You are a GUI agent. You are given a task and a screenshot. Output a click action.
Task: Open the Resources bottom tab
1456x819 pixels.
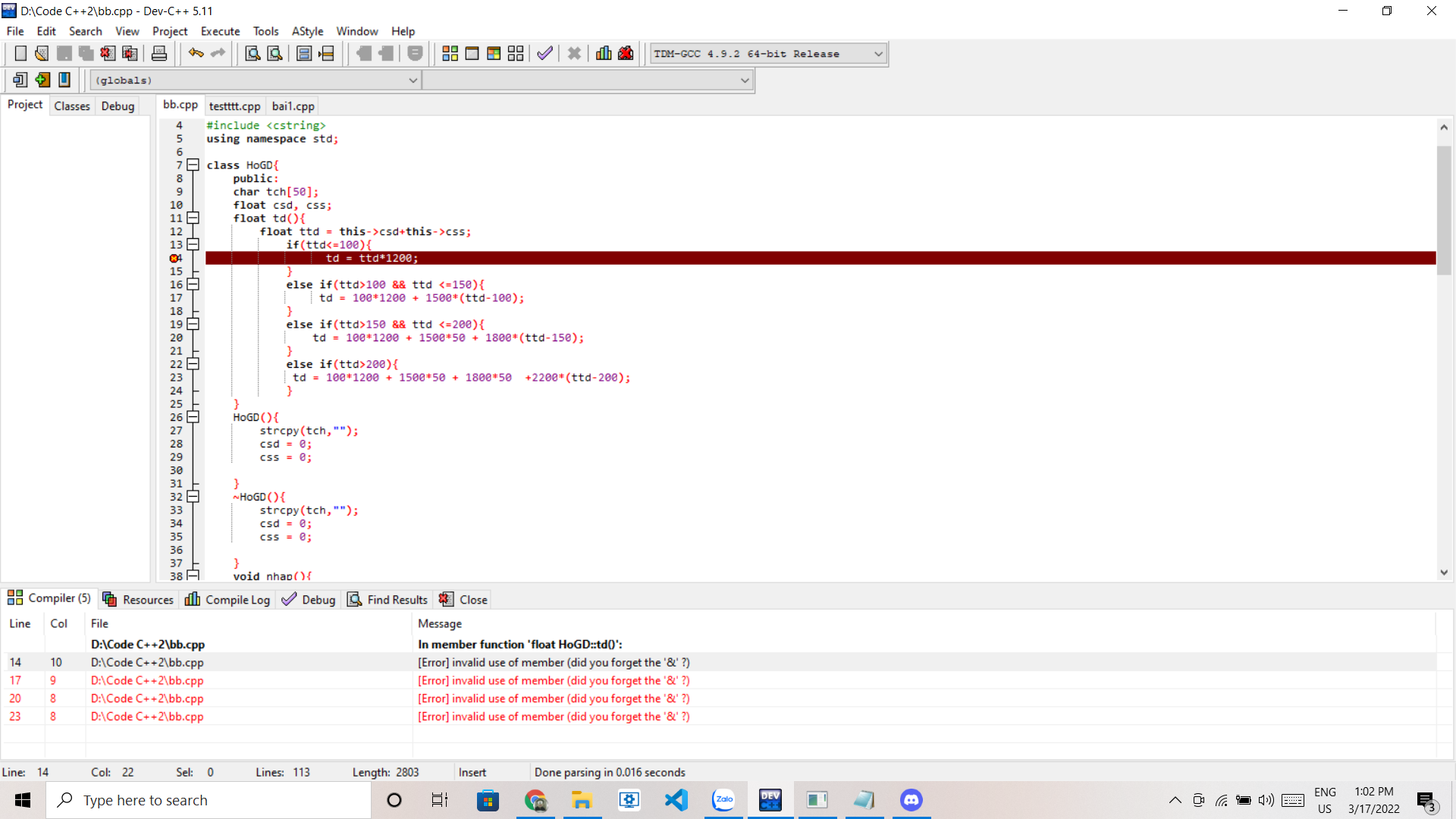click(138, 599)
